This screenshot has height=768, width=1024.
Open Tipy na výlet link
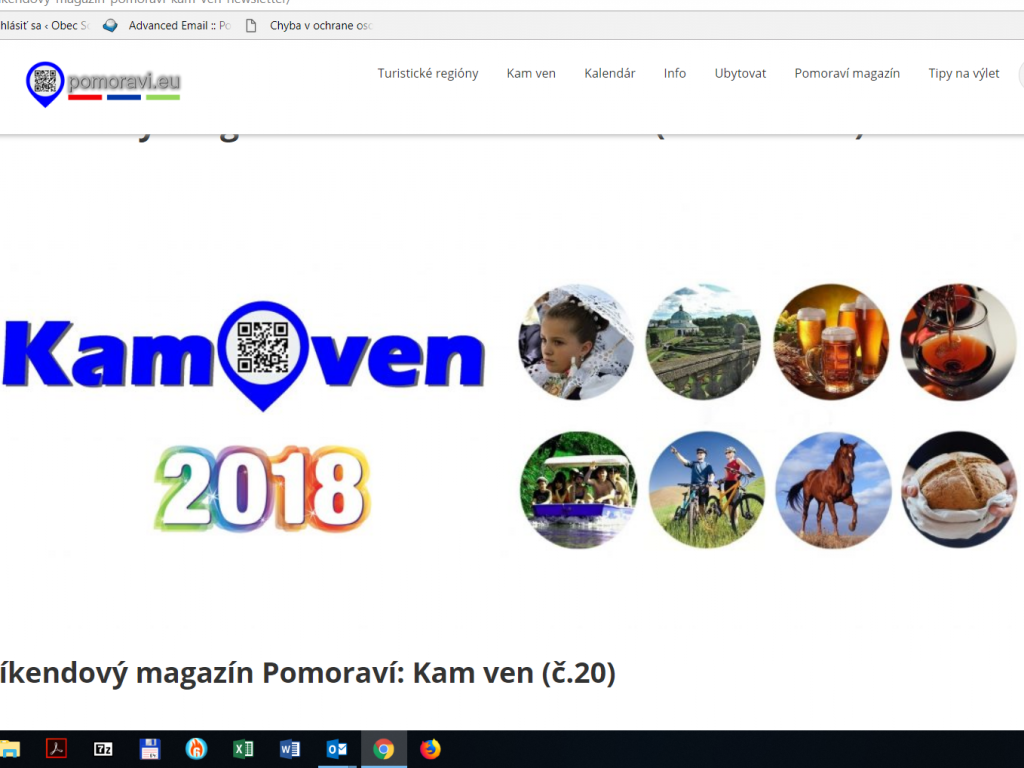coord(963,73)
